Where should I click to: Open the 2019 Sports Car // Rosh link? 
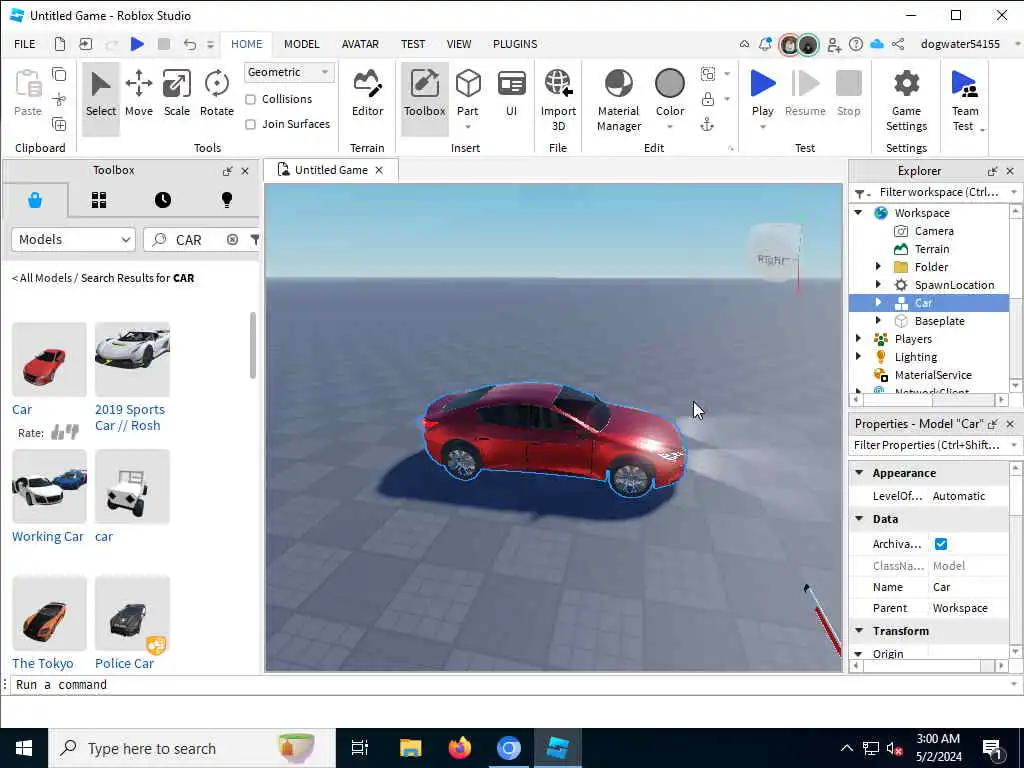[x=130, y=417]
